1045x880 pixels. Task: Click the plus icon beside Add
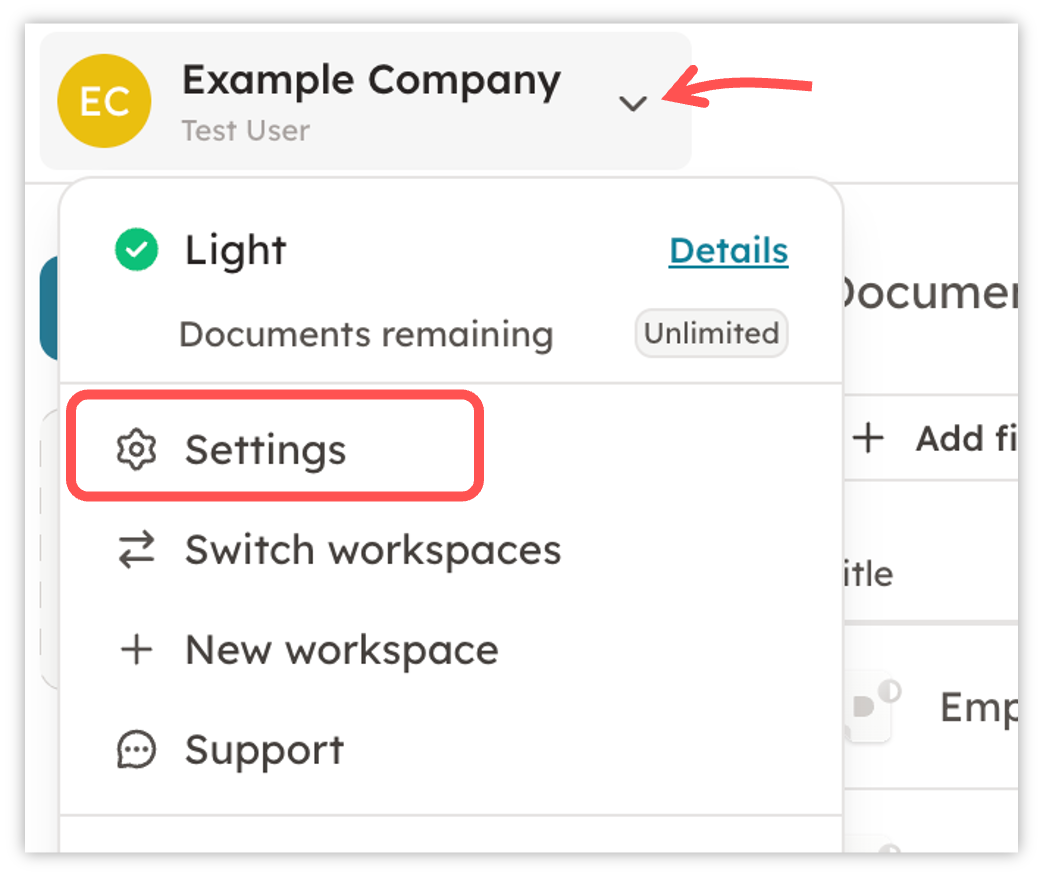pyautogui.click(x=868, y=438)
